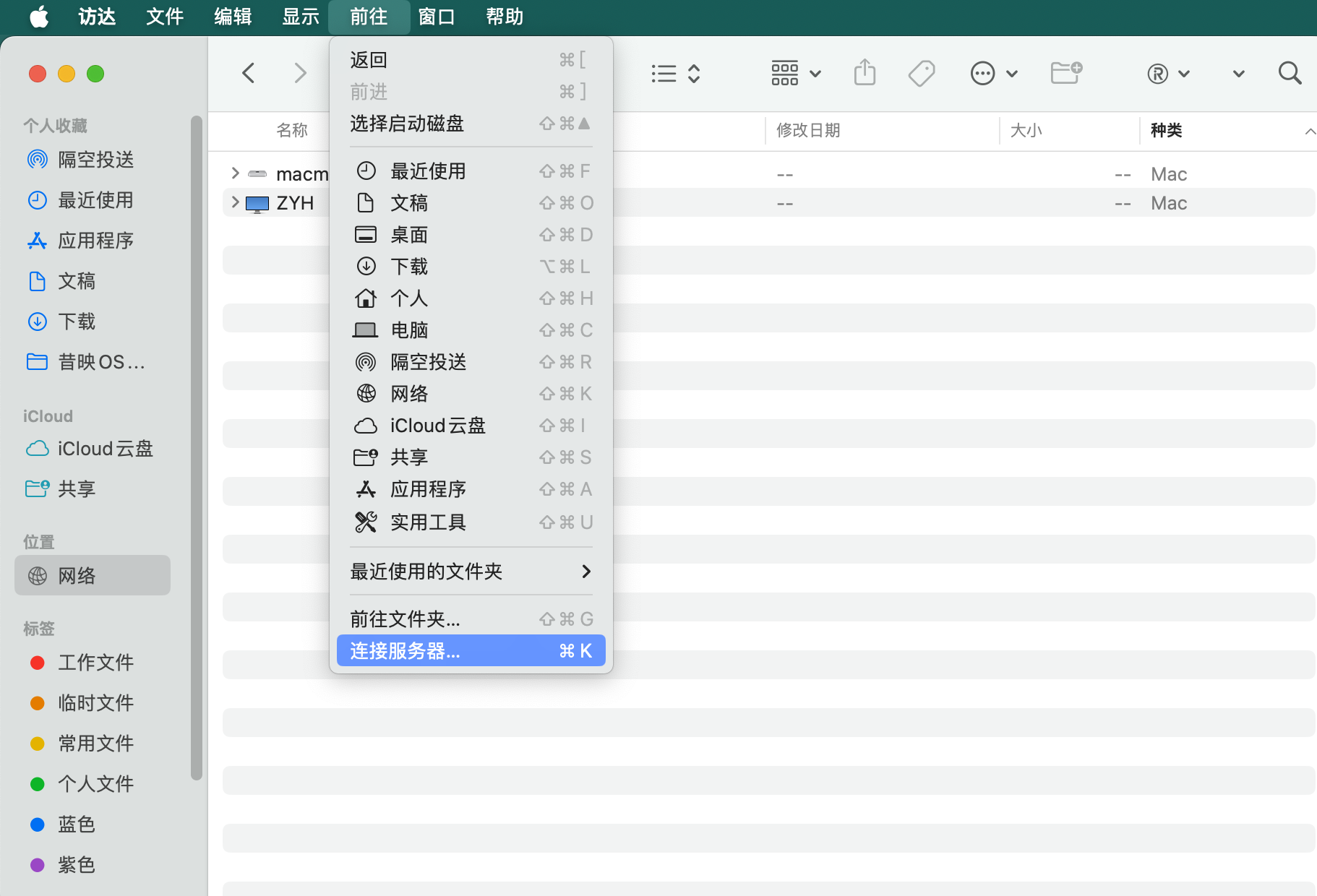1317x896 pixels.
Task: Sort by 名称 column header
Action: tap(292, 131)
